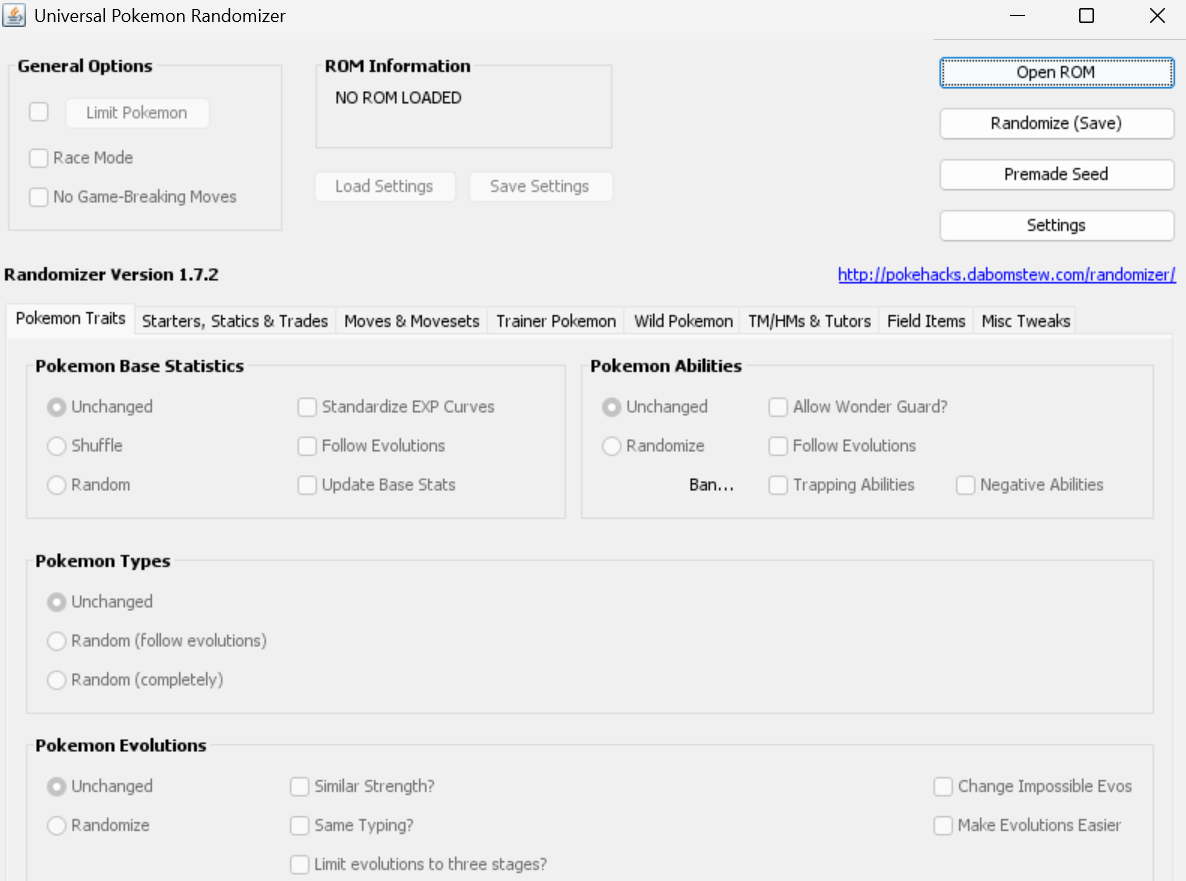1186x881 pixels.
Task: Click the General Options heading
Action: pyautogui.click(x=85, y=67)
